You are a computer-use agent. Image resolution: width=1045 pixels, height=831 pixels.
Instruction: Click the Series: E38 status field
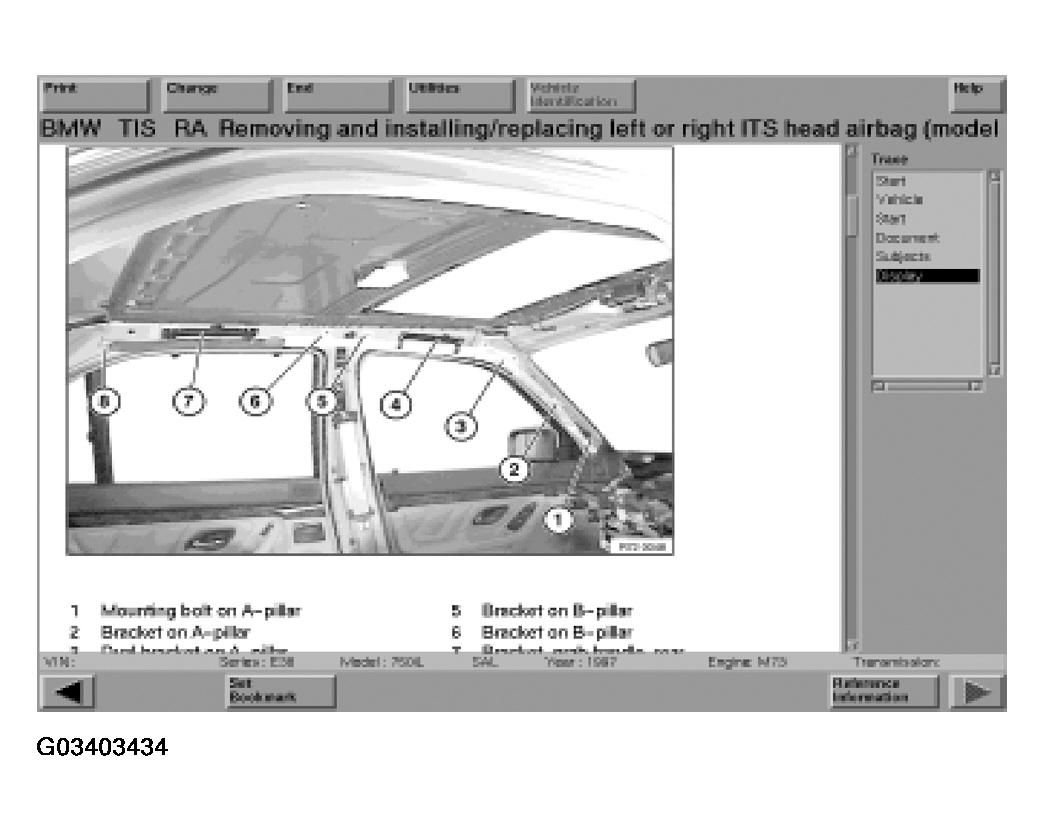pos(257,662)
